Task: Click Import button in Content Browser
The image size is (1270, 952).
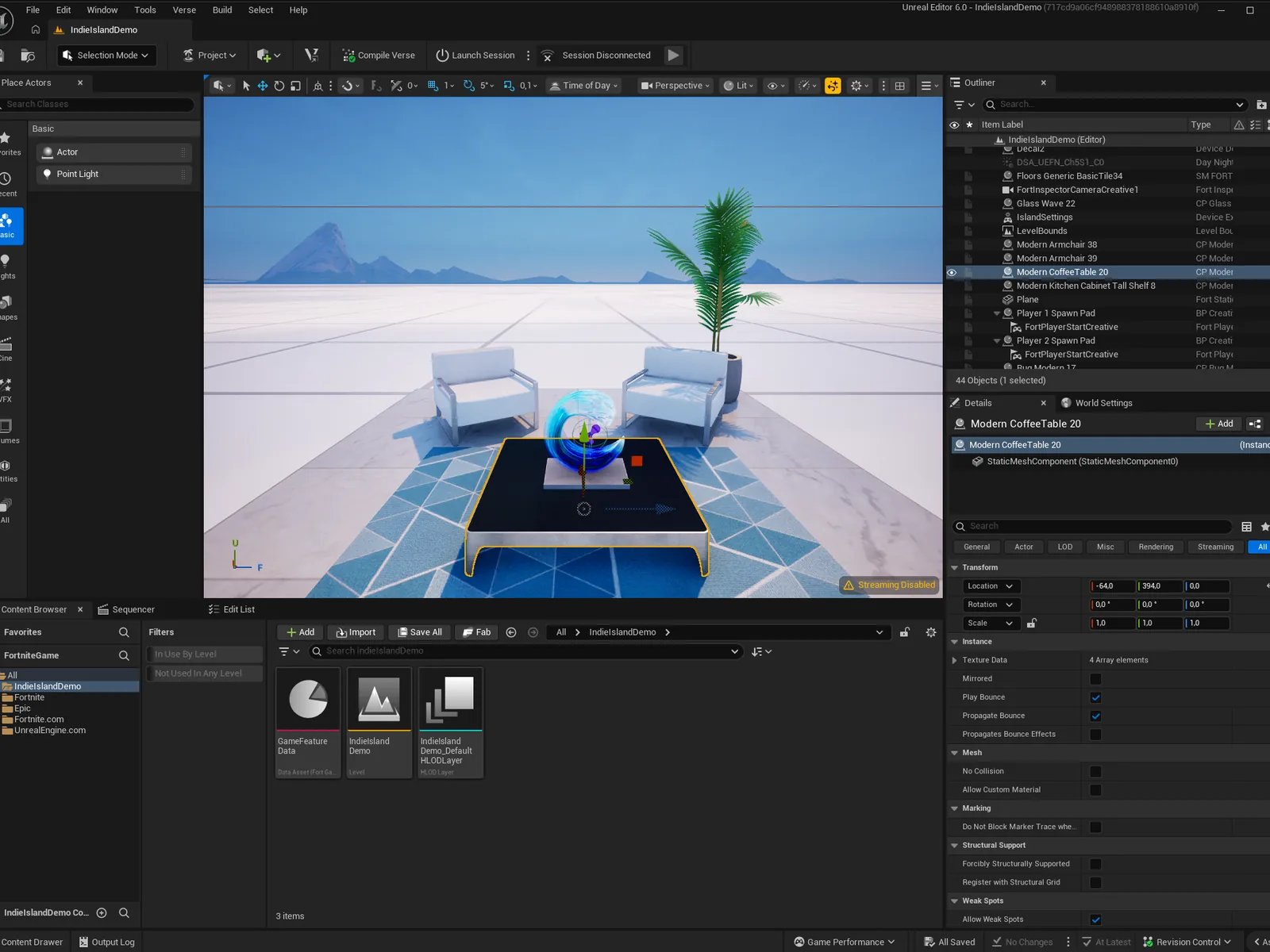Action: [356, 632]
